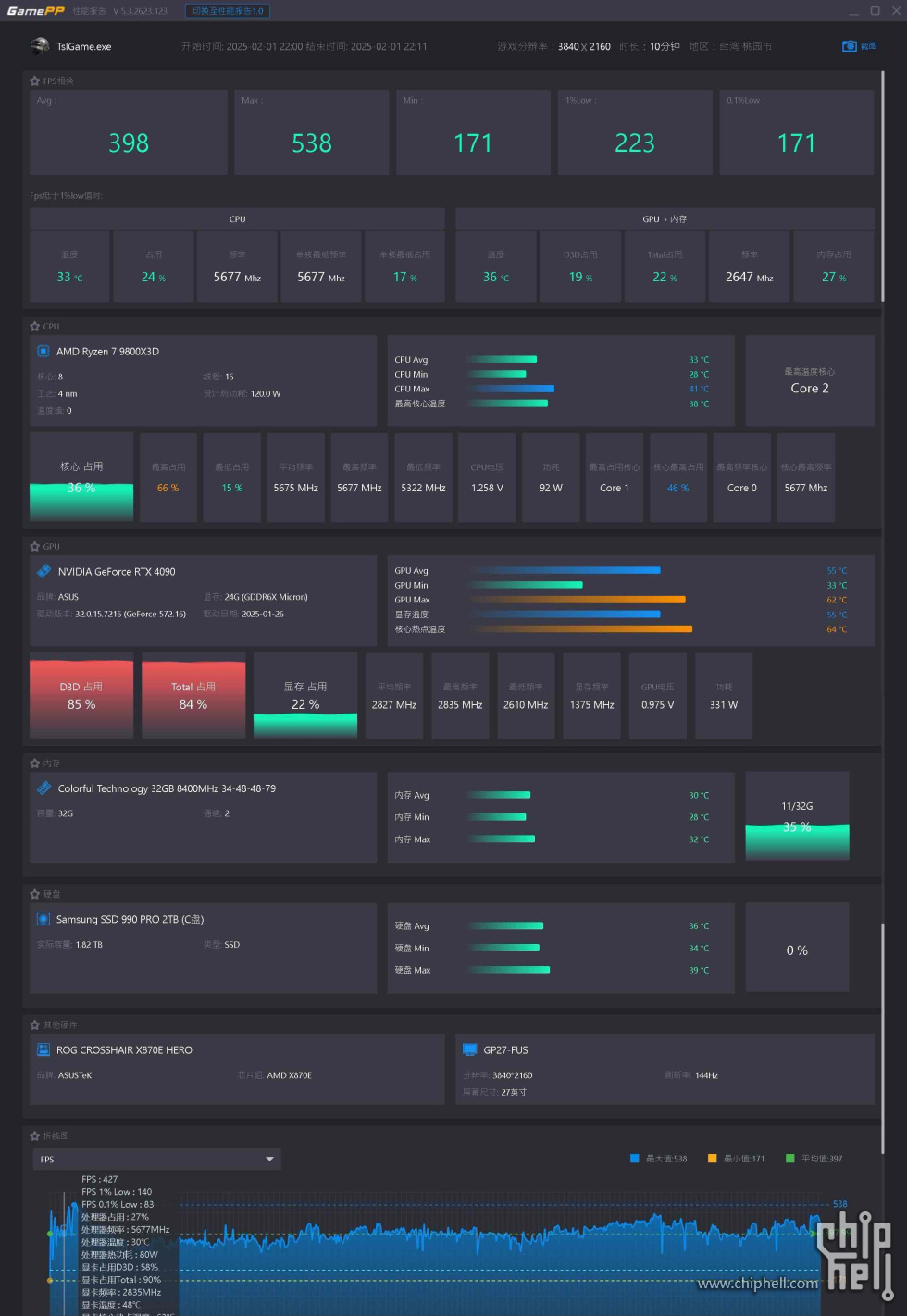Click the star icon beside 硬盘
This screenshot has width=907, height=1316.
(x=35, y=894)
